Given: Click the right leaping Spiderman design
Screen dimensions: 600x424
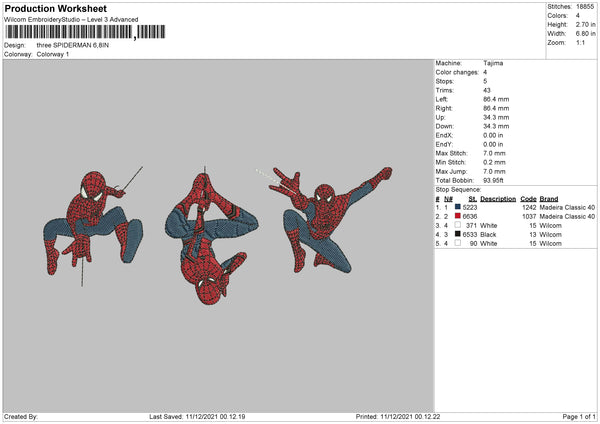Looking at the screenshot, I should coord(325,220).
